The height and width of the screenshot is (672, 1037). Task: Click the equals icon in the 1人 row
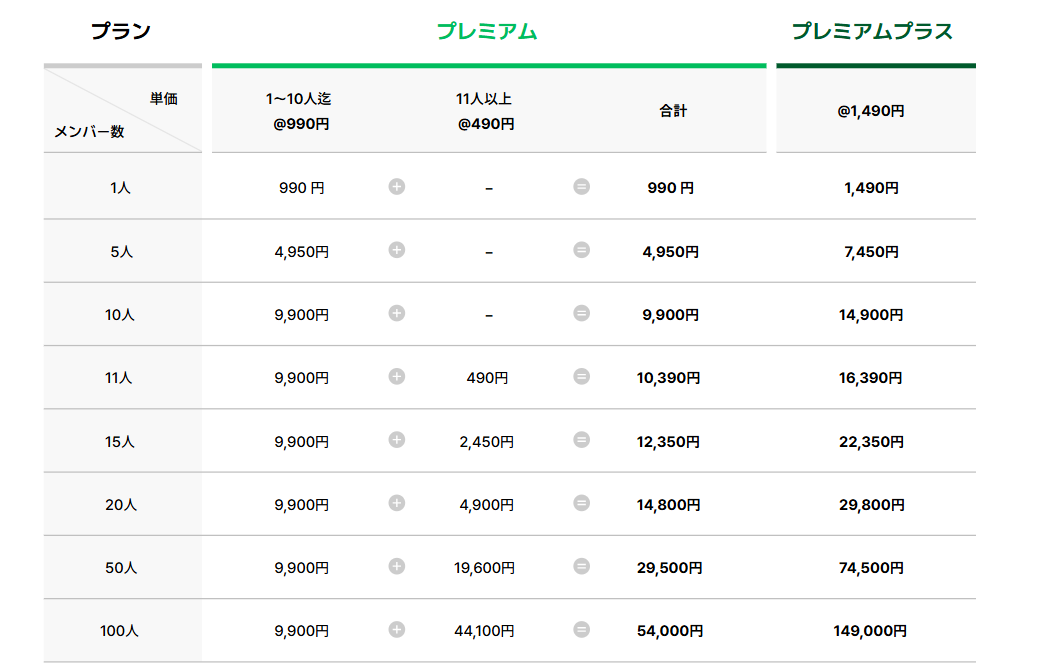tap(581, 187)
